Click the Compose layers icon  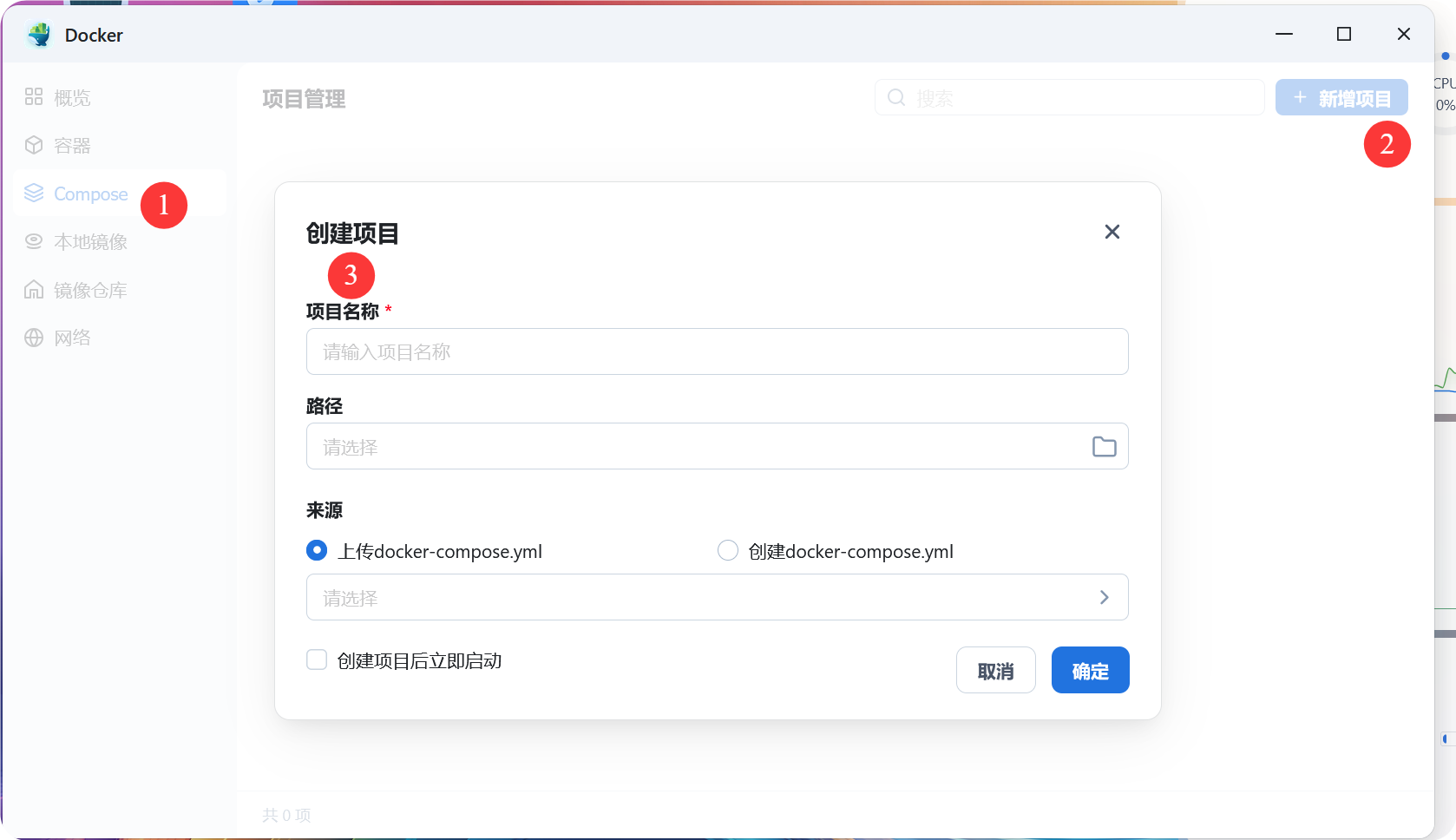click(x=34, y=194)
